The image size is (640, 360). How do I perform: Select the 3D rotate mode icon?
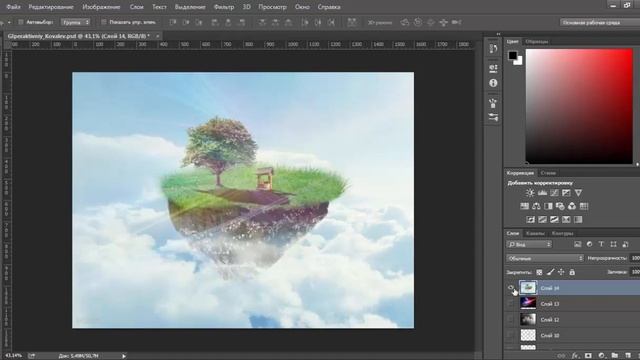[404, 22]
